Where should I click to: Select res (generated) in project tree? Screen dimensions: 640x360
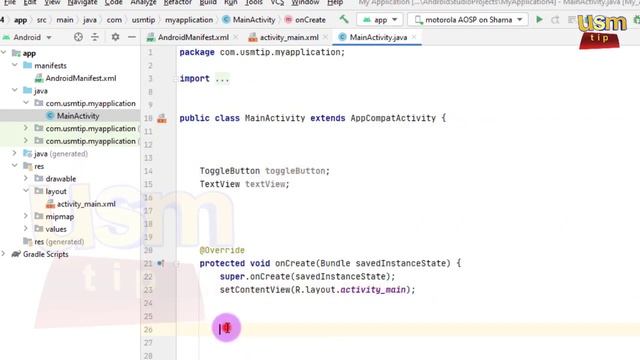tap(54, 241)
